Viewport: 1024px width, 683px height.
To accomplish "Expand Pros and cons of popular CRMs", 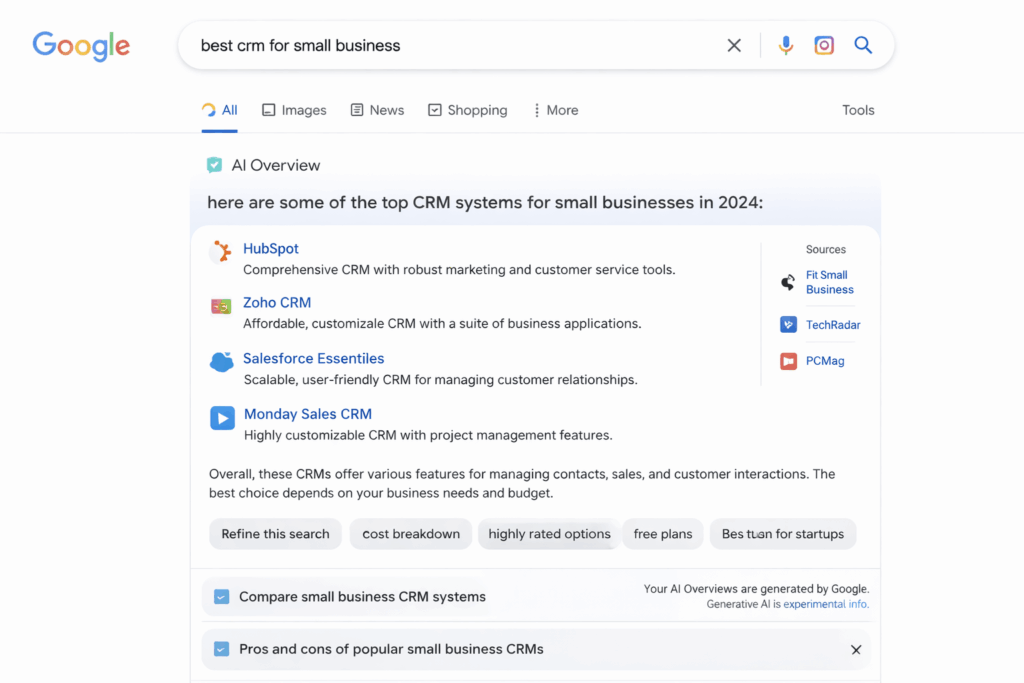I will coord(391,649).
